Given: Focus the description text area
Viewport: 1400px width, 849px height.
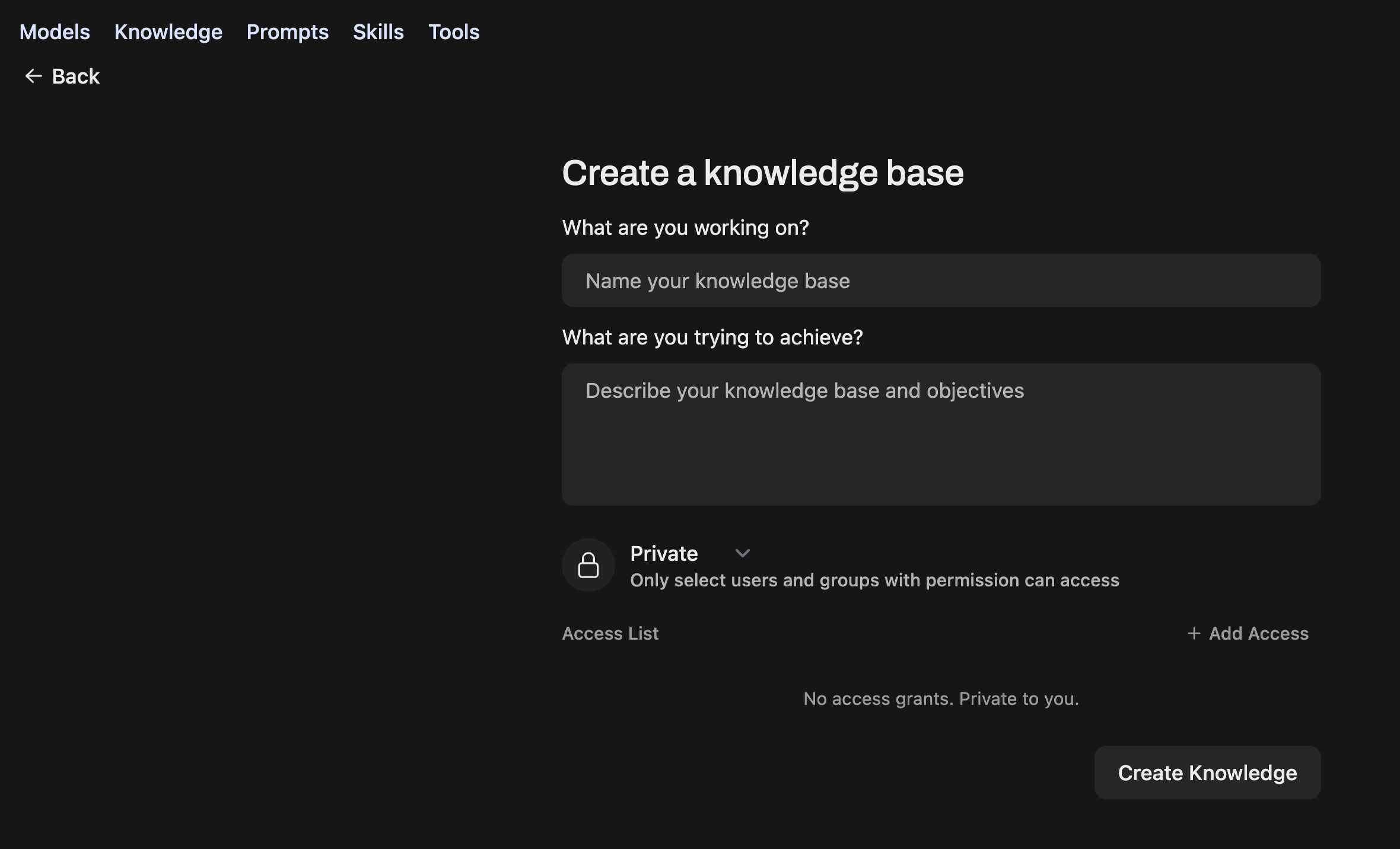Looking at the screenshot, I should click(x=940, y=435).
